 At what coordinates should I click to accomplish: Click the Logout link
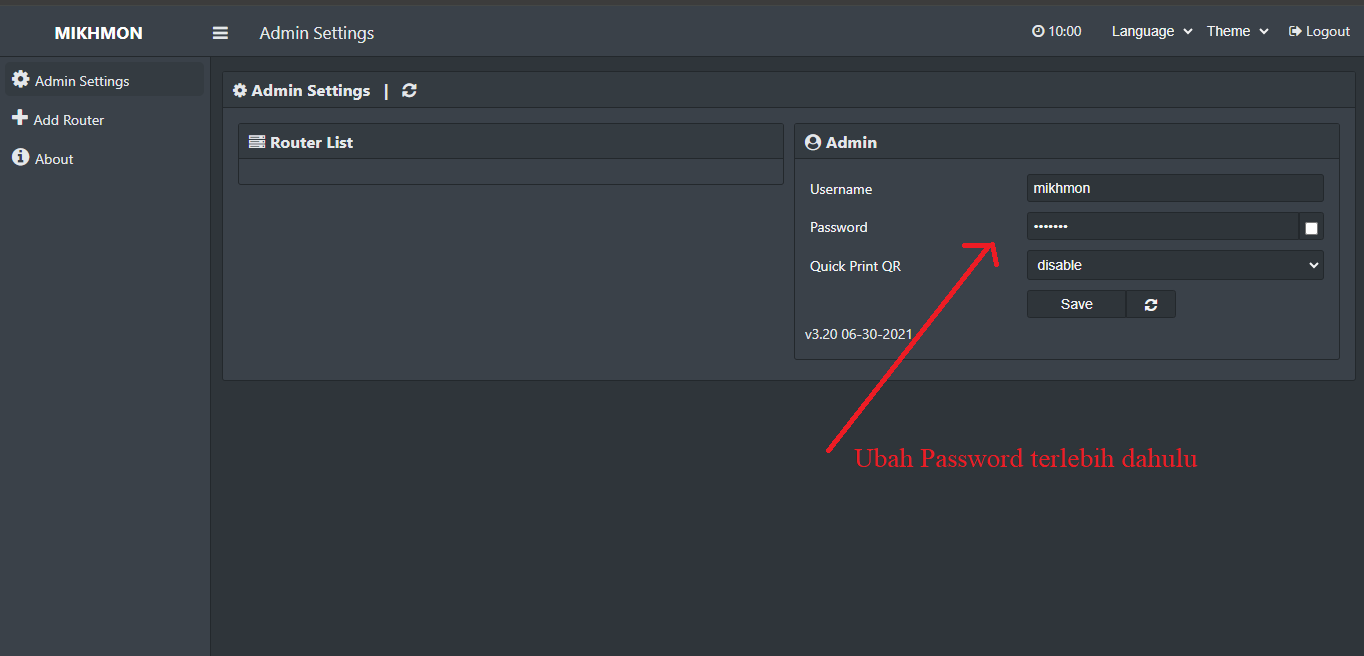click(x=1319, y=31)
